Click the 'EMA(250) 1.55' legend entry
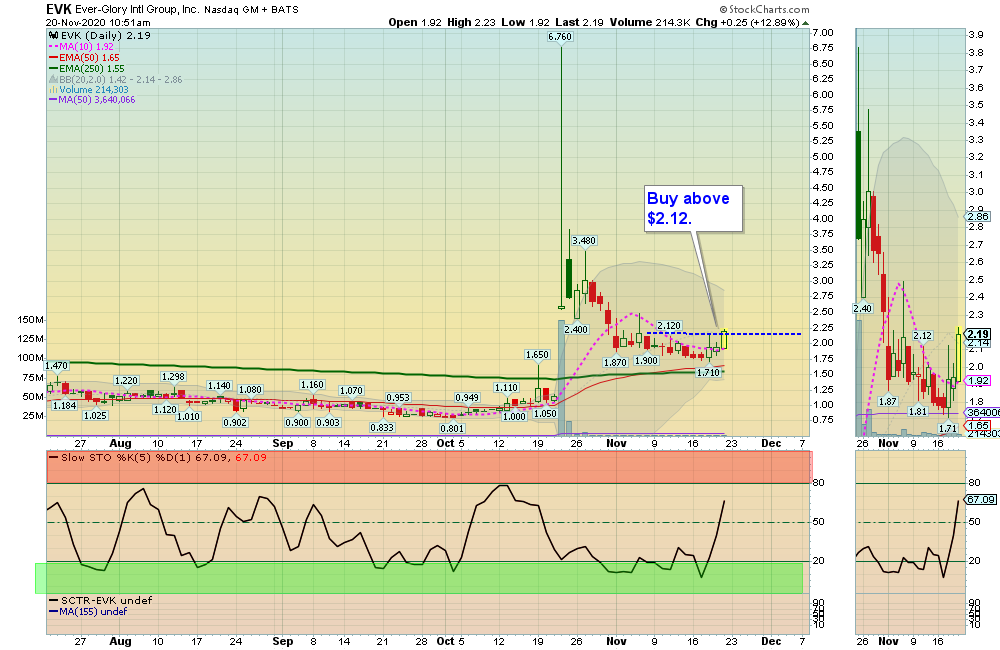 click(x=87, y=68)
